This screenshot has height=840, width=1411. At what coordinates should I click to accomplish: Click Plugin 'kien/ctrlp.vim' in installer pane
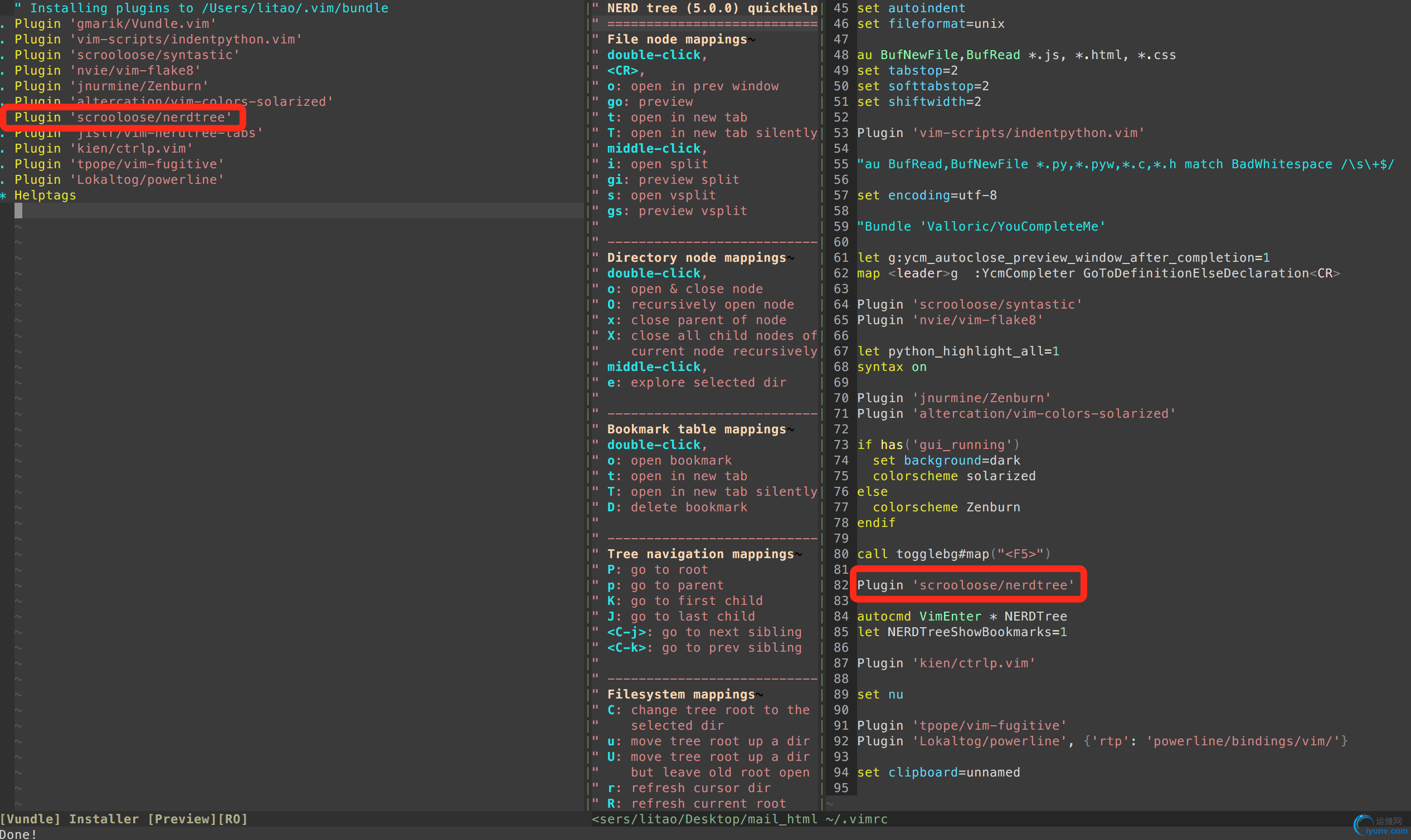click(104, 148)
